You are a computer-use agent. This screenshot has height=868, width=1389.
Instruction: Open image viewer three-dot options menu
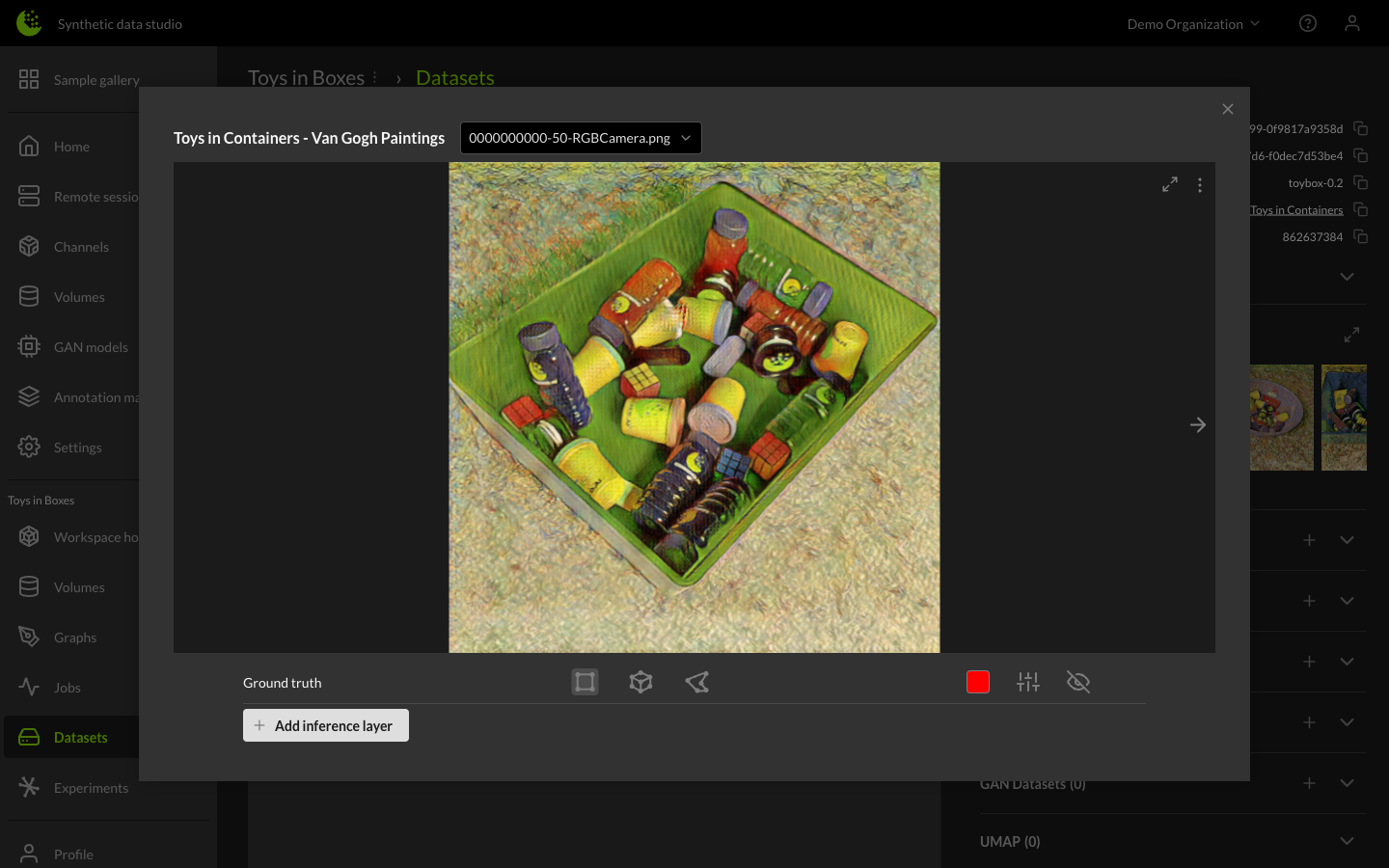[x=1200, y=185]
